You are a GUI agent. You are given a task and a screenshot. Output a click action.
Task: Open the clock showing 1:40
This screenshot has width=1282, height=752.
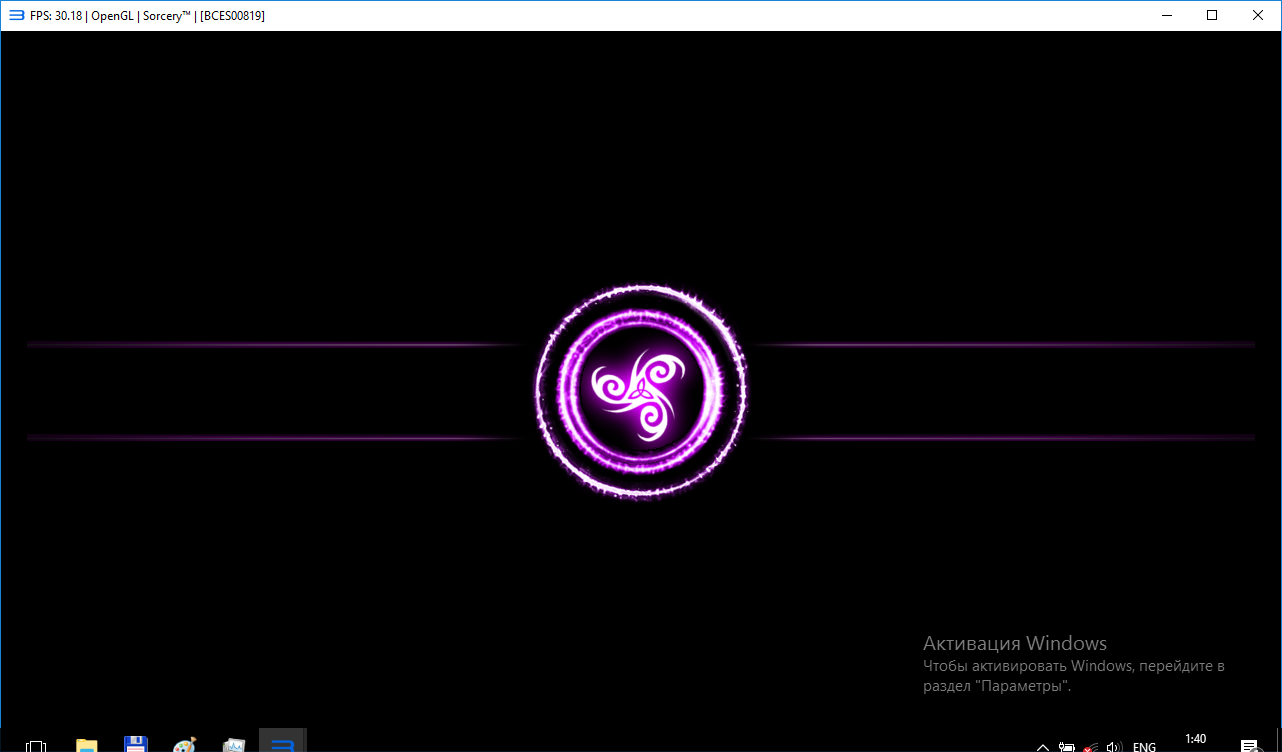coord(1195,741)
